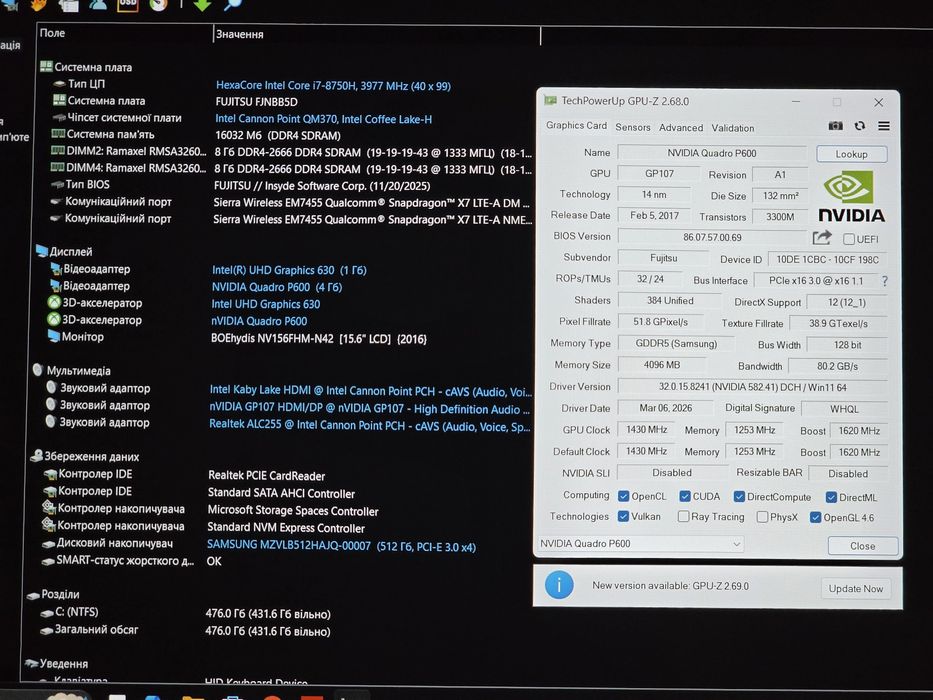Open the GPU selection dropdown in GPU-Z
933x700 pixels.
(640, 543)
